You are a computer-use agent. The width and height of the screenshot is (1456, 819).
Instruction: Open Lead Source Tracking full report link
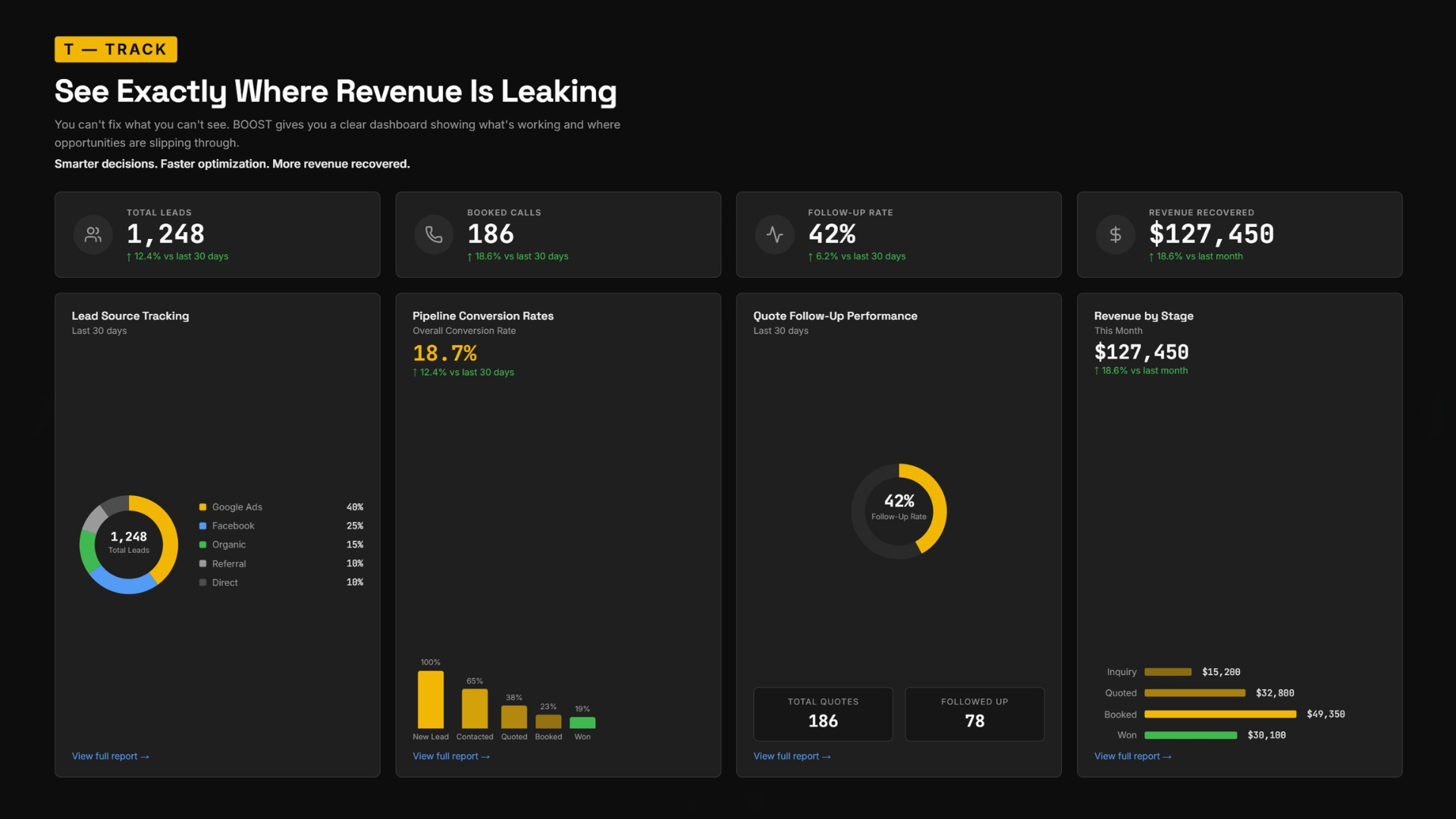coord(111,756)
